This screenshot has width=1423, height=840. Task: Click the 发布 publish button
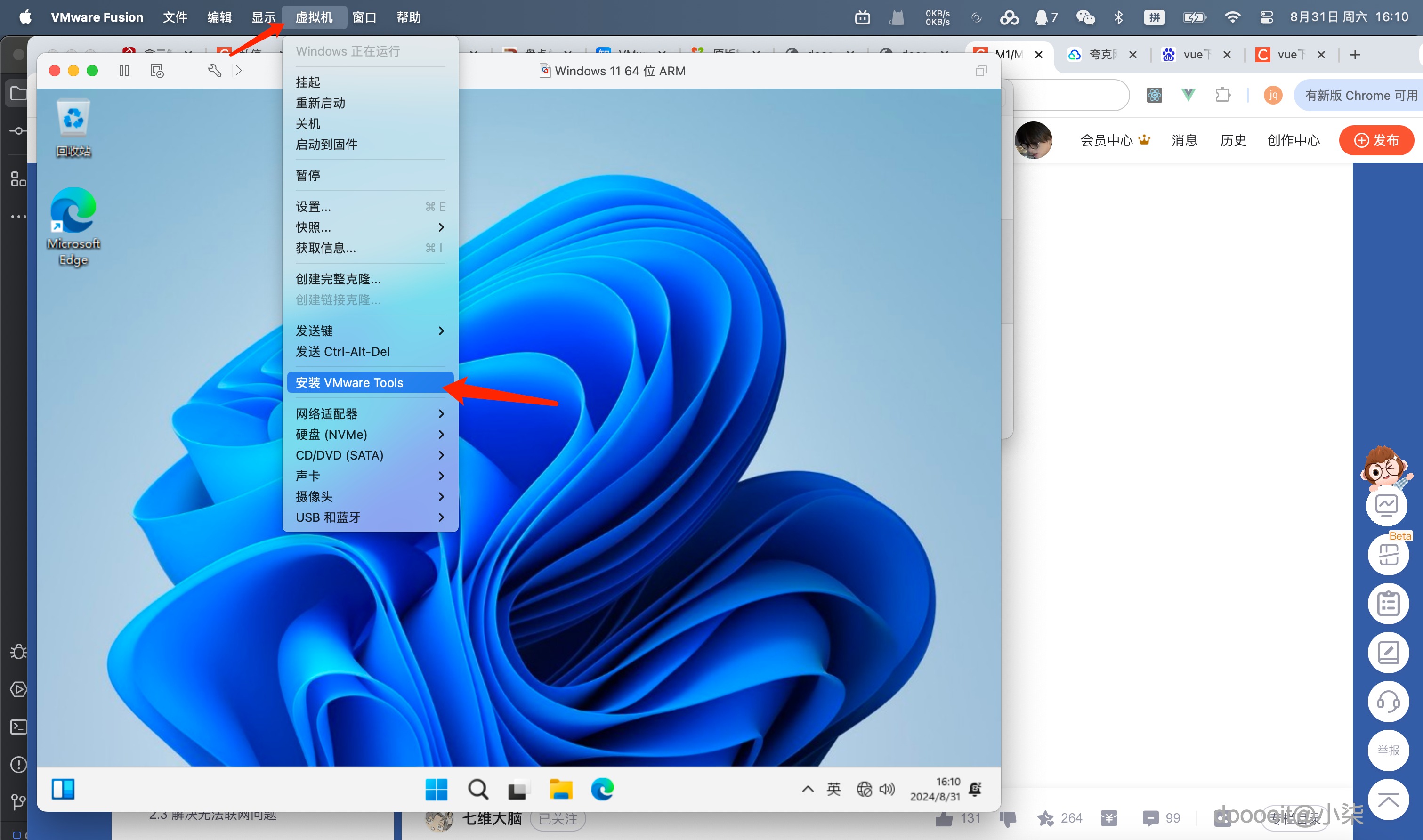[x=1376, y=140]
